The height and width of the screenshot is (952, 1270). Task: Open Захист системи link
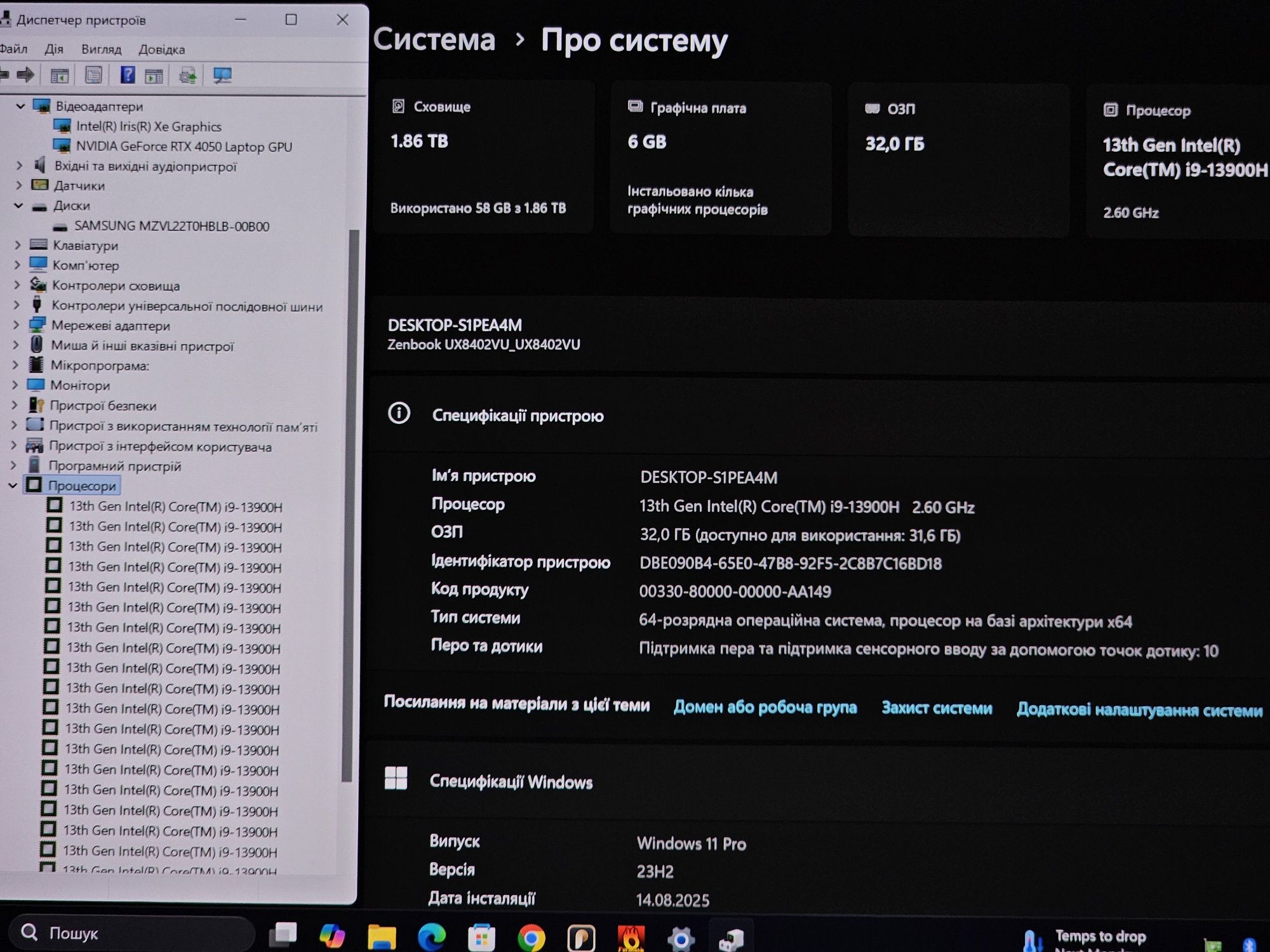pos(937,708)
